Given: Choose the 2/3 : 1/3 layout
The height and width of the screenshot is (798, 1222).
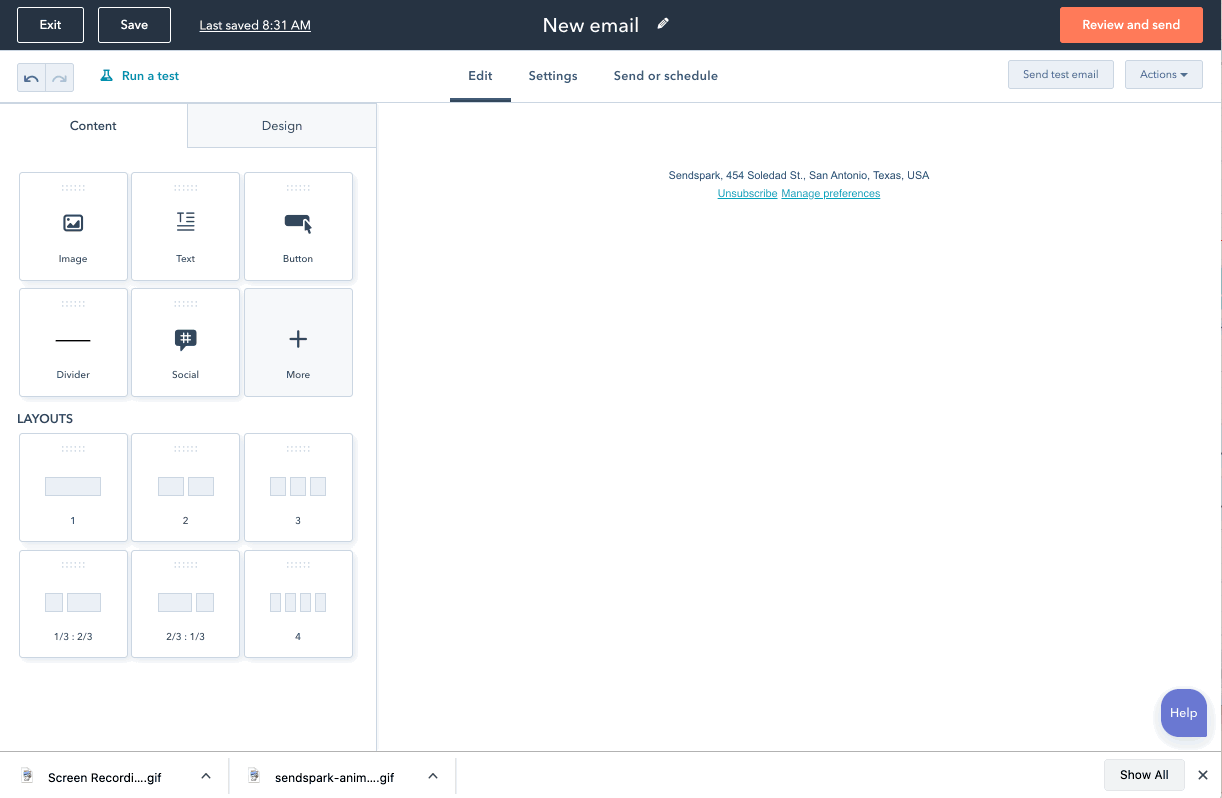Looking at the screenshot, I should [x=185, y=604].
